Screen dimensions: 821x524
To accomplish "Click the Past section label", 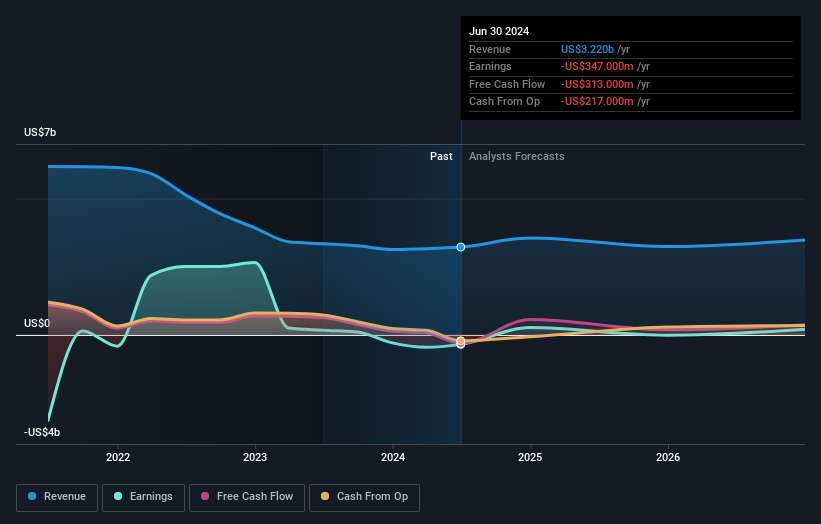I will pyautogui.click(x=441, y=157).
